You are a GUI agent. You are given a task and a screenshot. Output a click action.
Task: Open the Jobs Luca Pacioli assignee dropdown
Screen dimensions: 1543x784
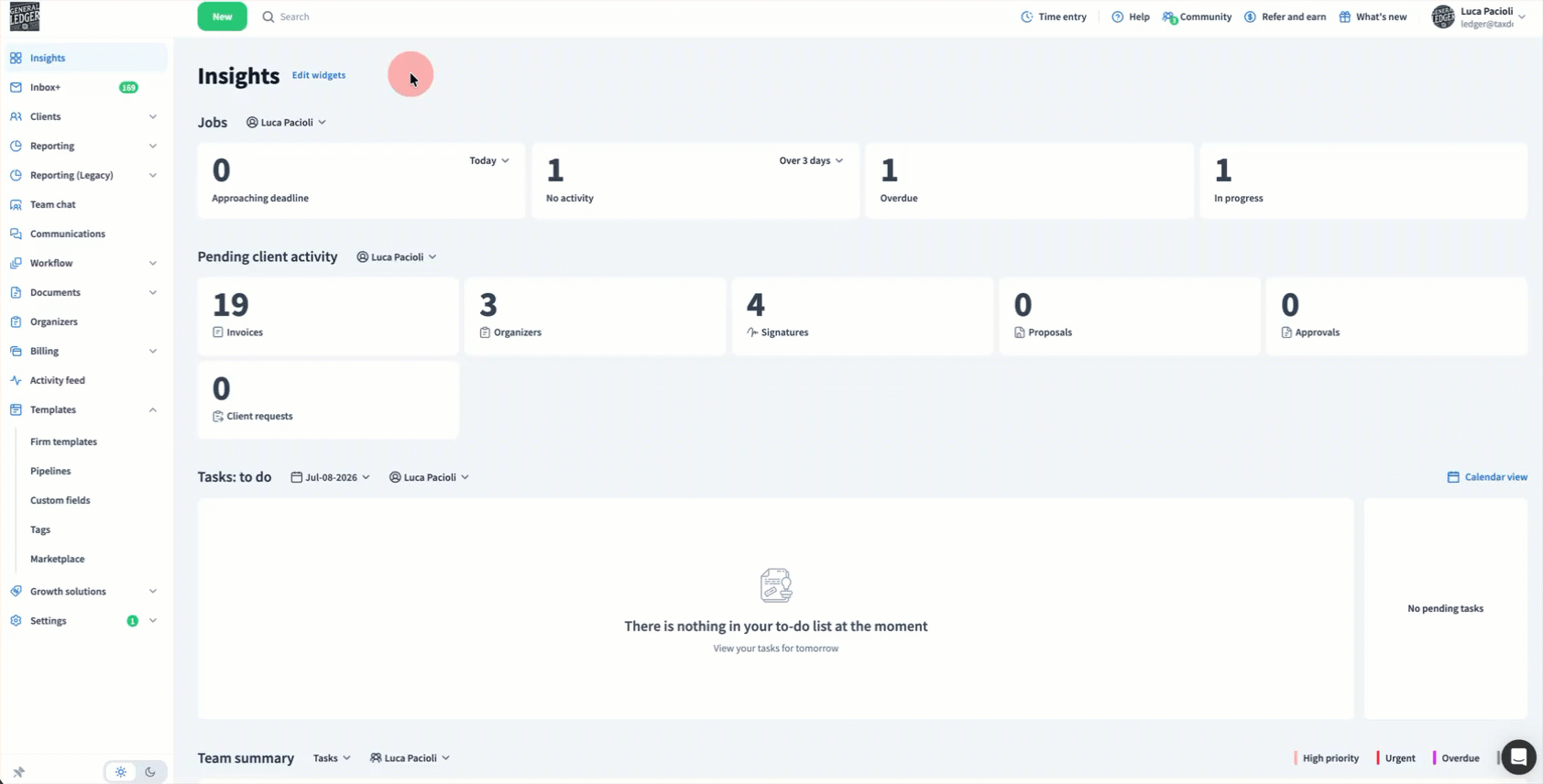pyautogui.click(x=286, y=122)
